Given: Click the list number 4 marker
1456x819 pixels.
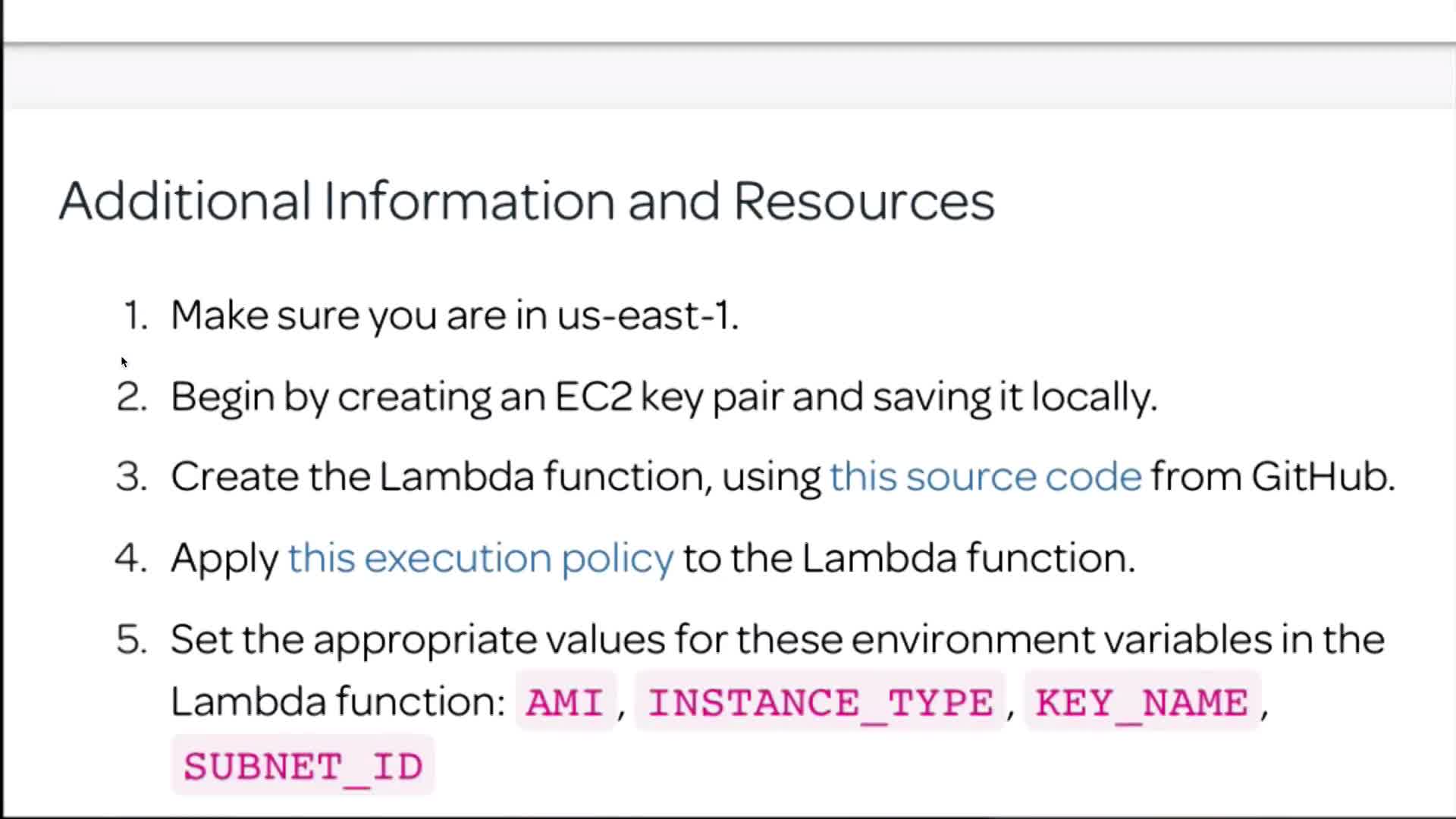Looking at the screenshot, I should tap(132, 558).
